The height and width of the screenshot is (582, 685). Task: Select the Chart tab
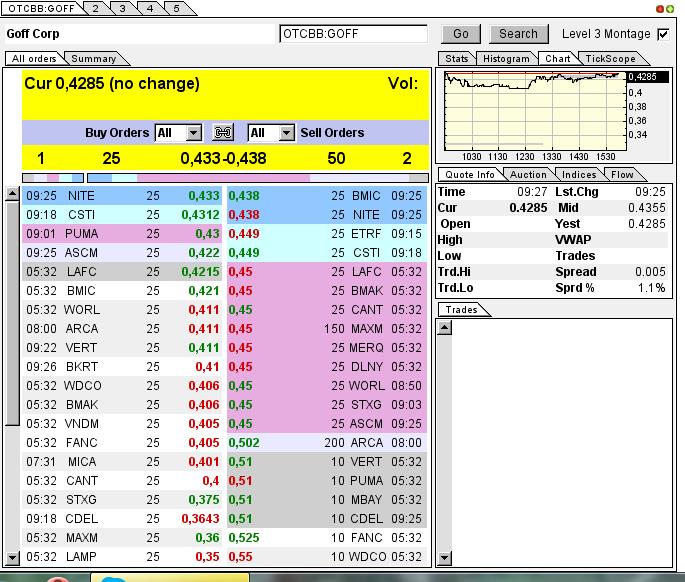point(557,59)
